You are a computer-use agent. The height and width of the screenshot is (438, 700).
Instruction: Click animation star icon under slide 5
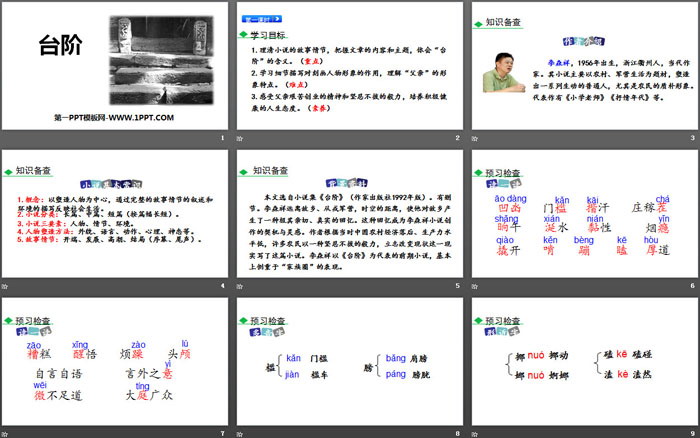(x=240, y=286)
